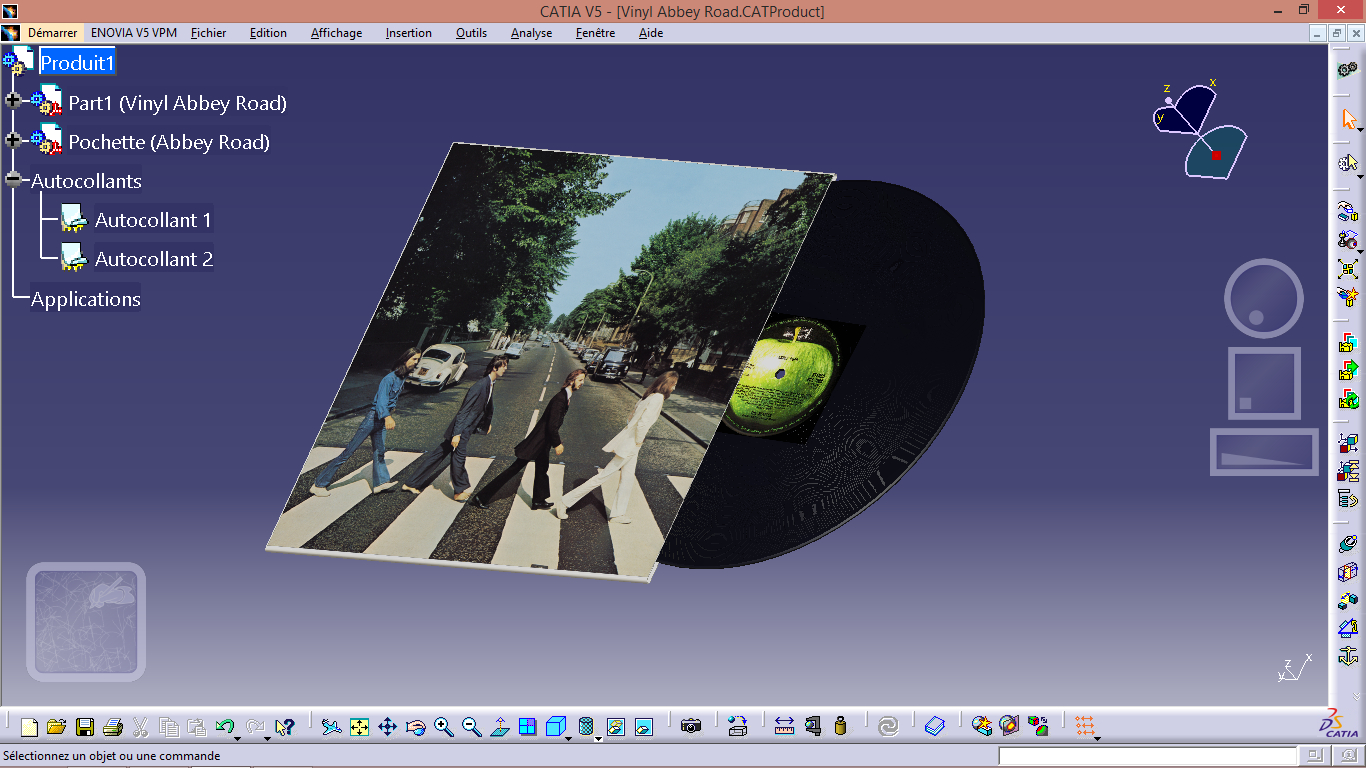The height and width of the screenshot is (768, 1366).
Task: Open the Affichage menu
Action: point(337,33)
